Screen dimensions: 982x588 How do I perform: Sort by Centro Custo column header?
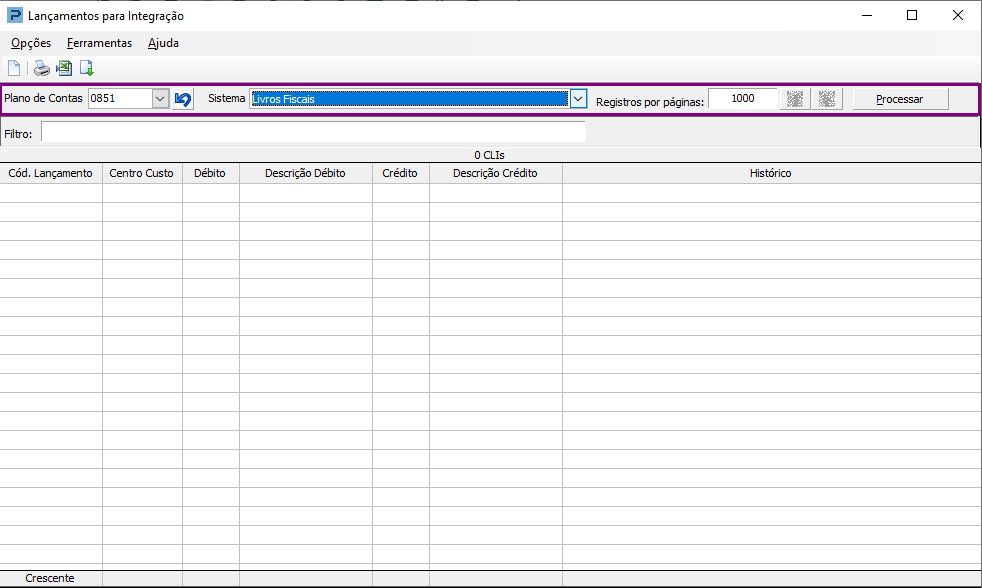[142, 173]
